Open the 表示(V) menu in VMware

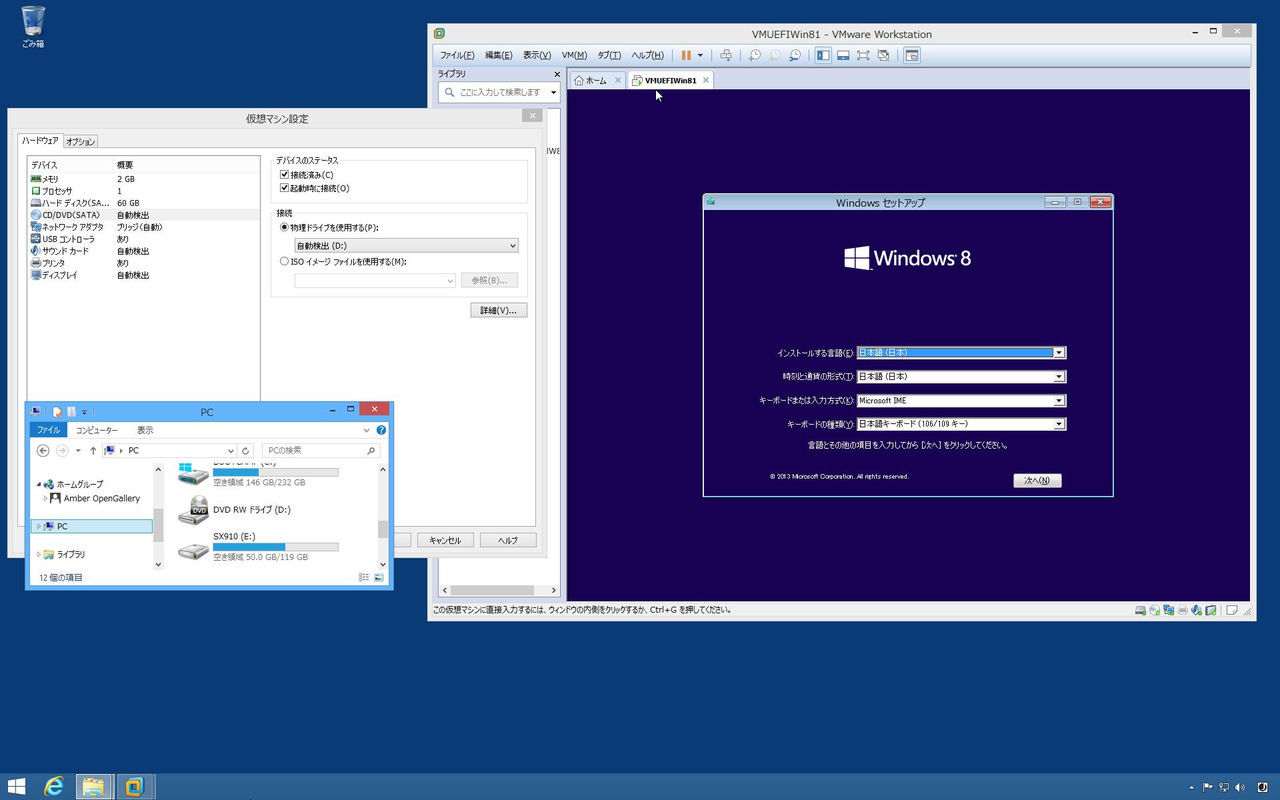point(536,55)
